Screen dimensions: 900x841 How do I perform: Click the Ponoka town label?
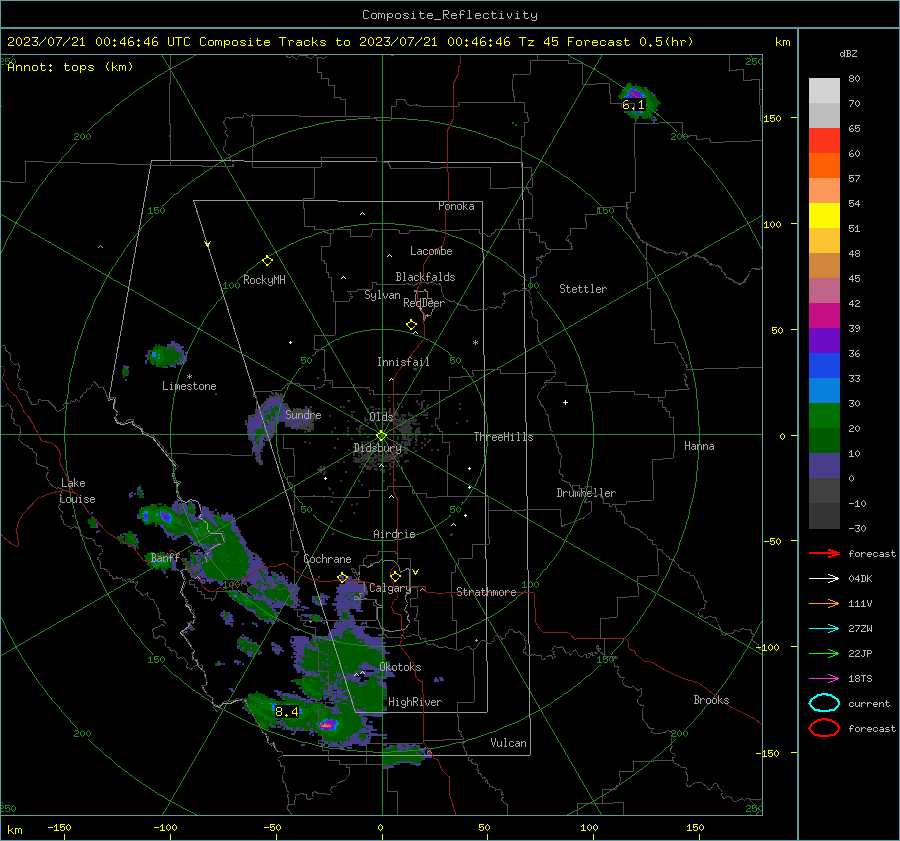point(456,206)
